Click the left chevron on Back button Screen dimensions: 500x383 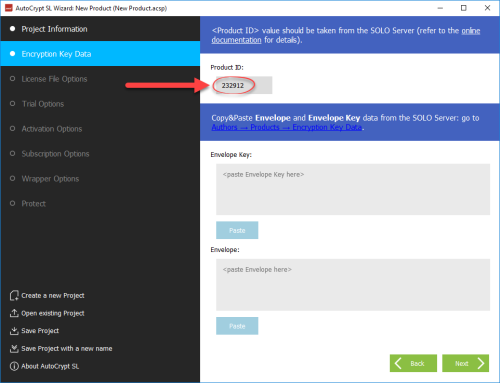point(398,363)
